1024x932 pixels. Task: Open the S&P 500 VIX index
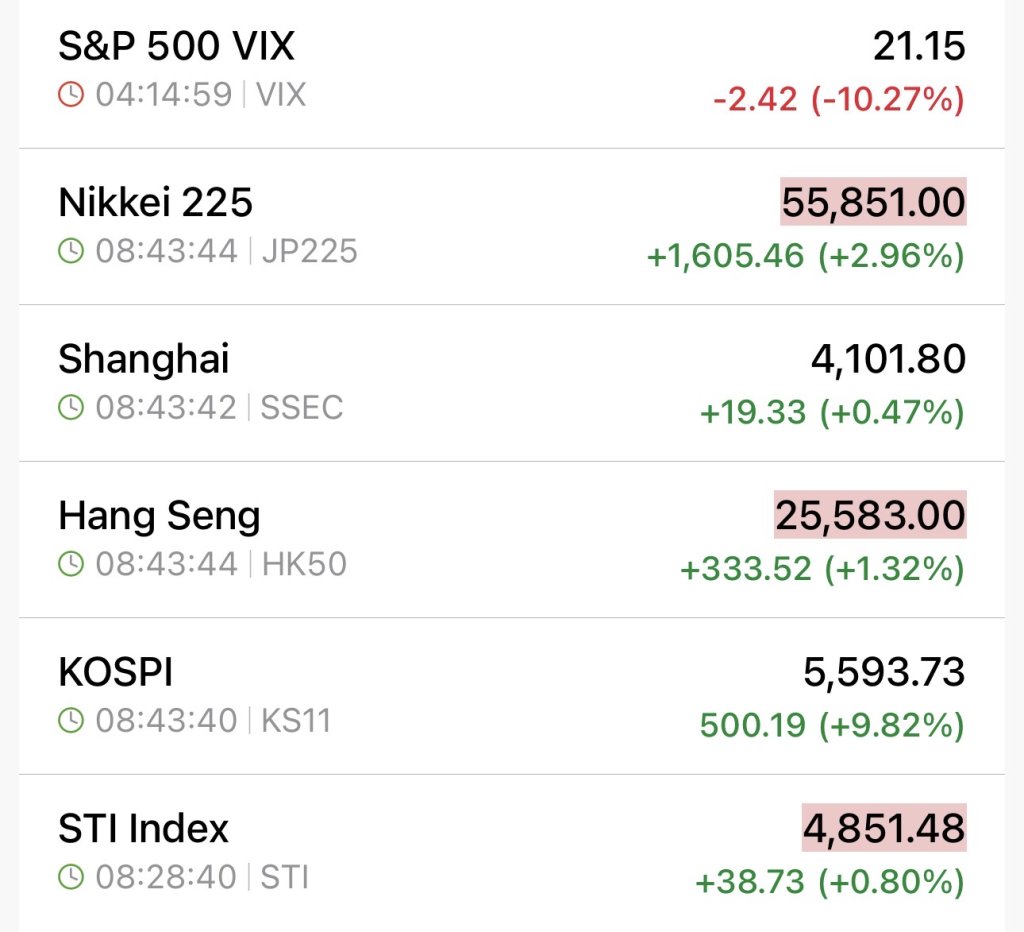(x=177, y=46)
